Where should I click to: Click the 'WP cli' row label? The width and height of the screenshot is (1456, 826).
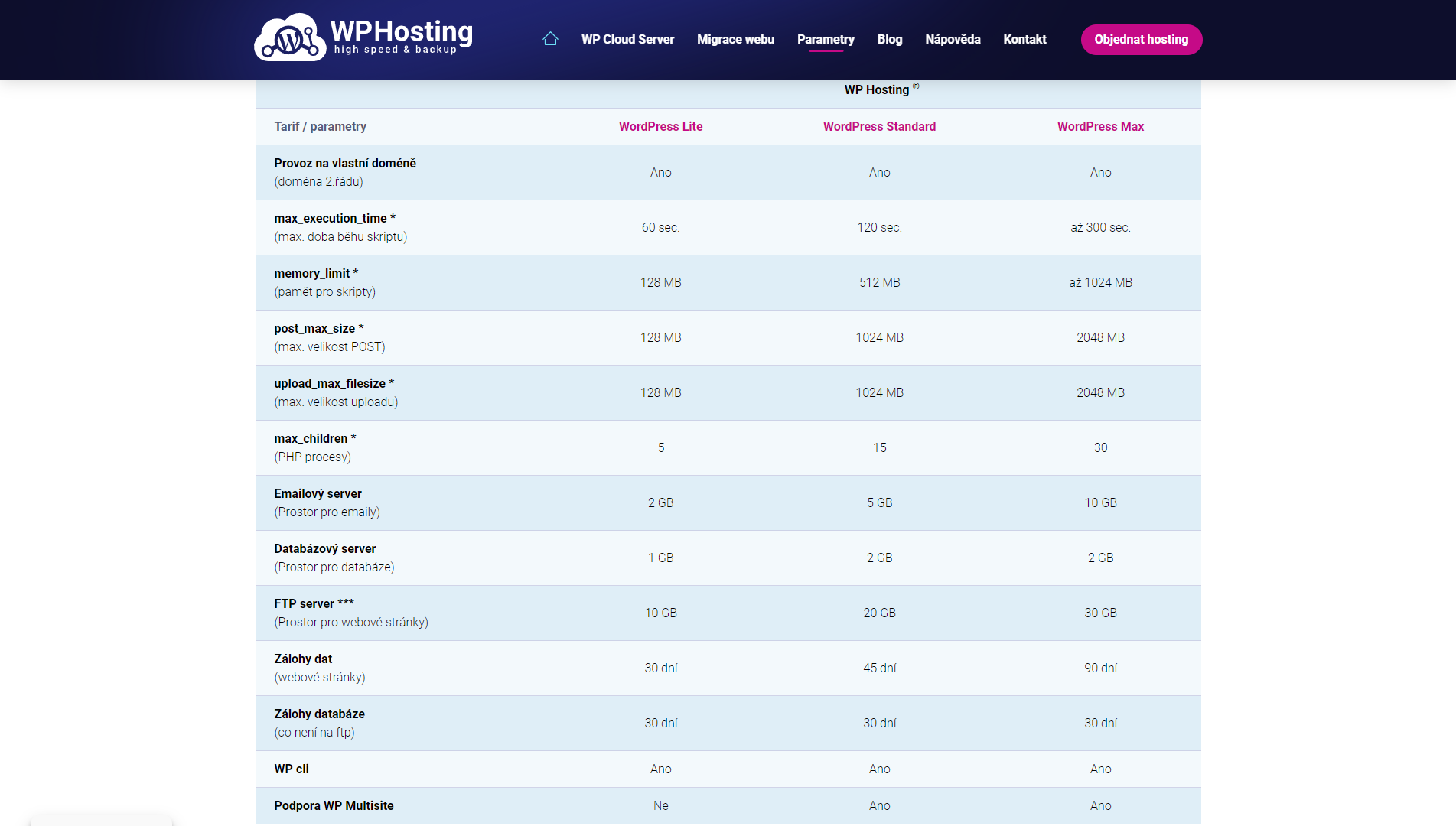(292, 769)
